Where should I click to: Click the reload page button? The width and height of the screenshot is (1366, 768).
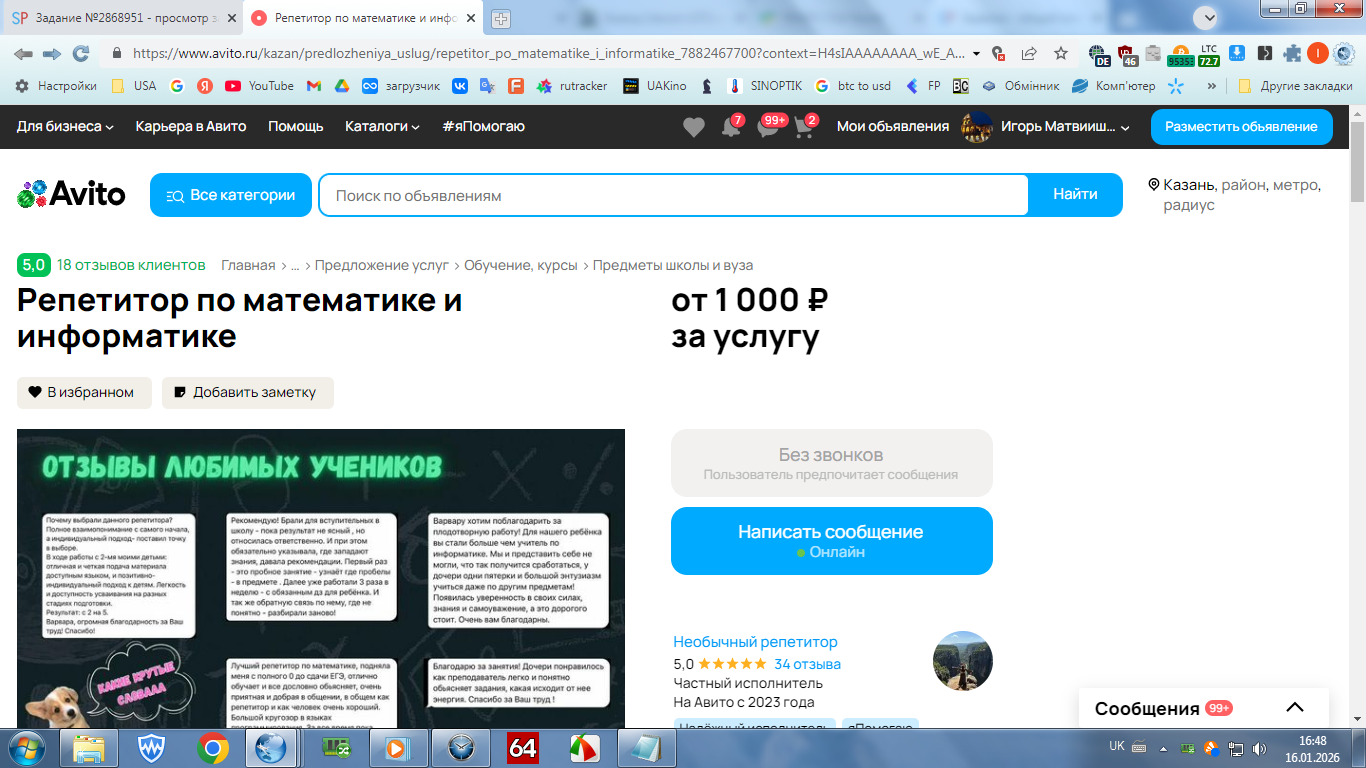point(81,53)
